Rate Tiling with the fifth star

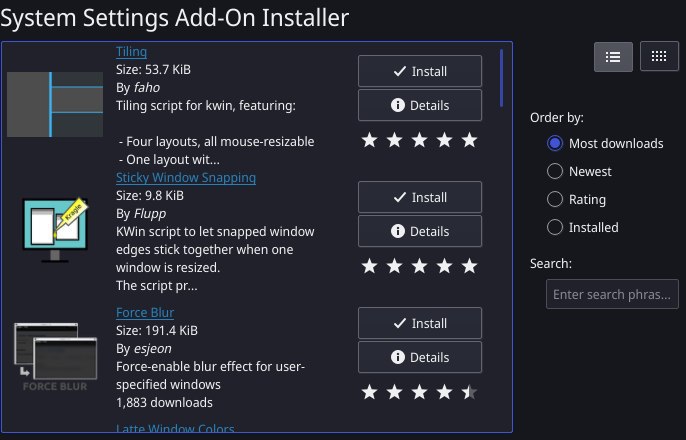pos(469,140)
